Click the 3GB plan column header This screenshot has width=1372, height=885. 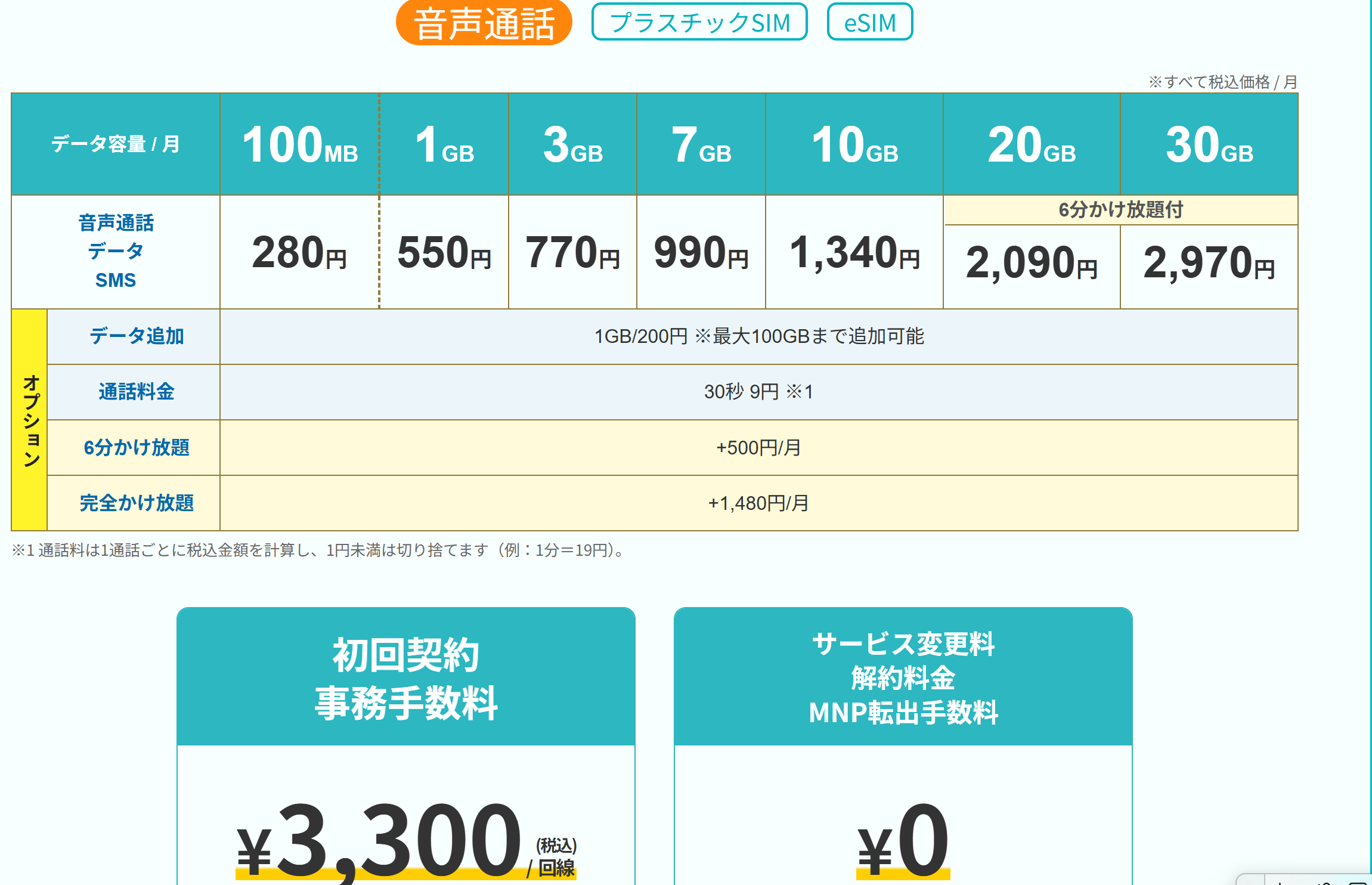[572, 145]
